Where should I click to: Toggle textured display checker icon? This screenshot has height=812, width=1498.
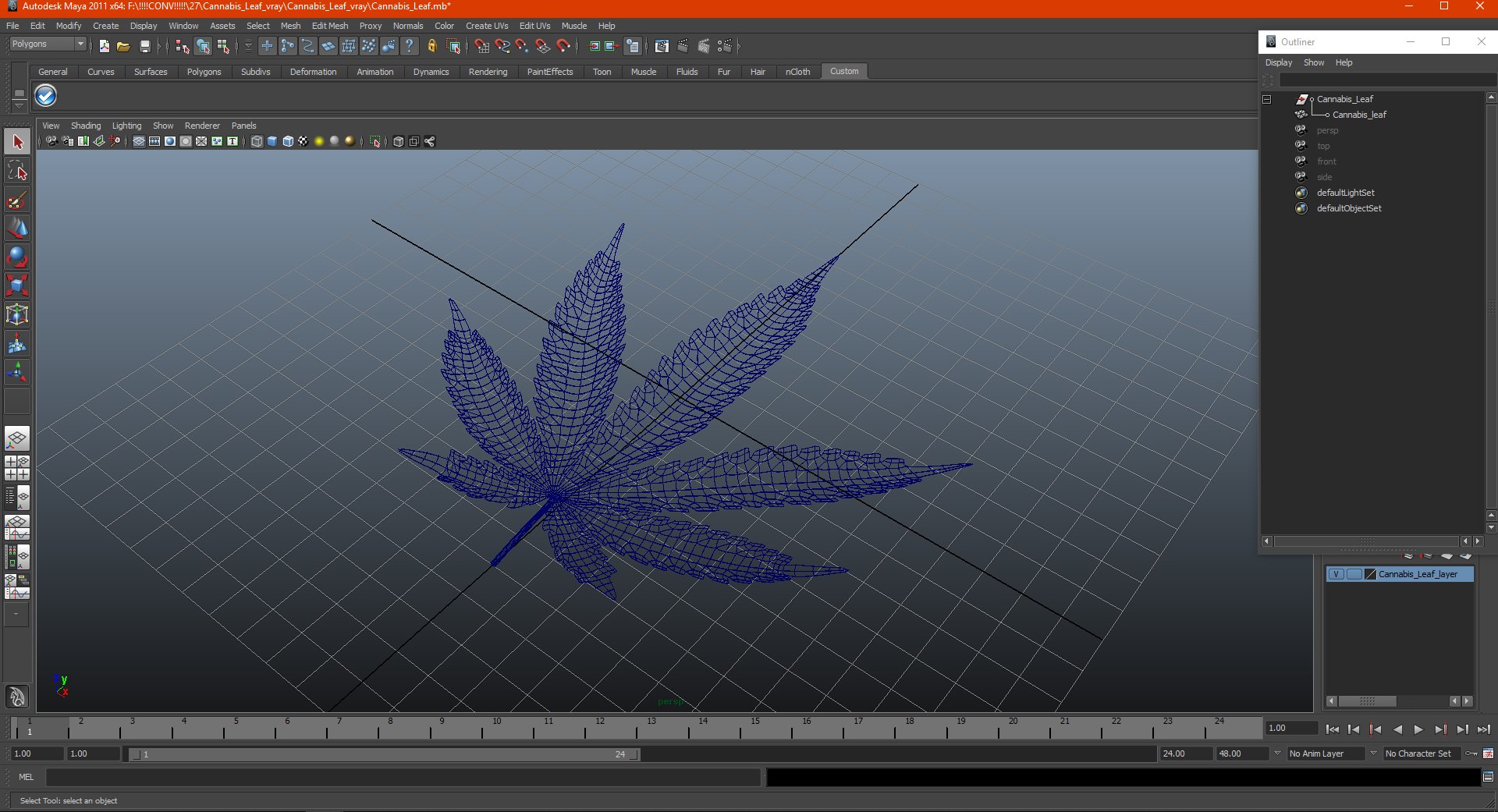coord(304,141)
